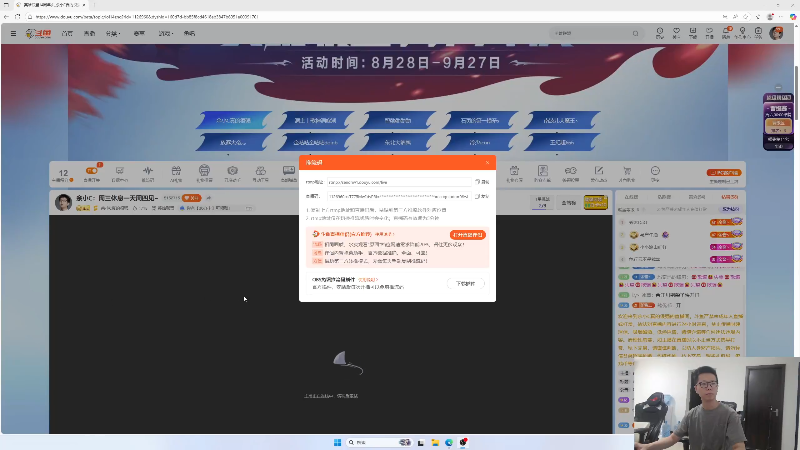Click the purple floating promo widget on the right
The height and width of the screenshot is (450, 800).
pyautogui.click(x=778, y=121)
